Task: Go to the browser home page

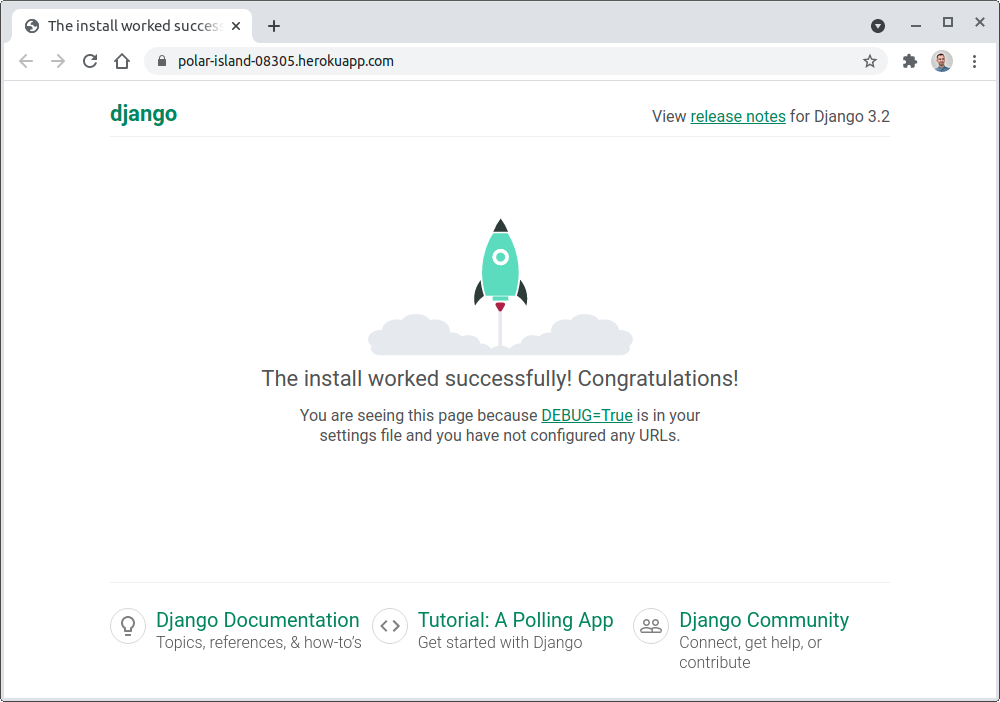Action: [x=122, y=61]
